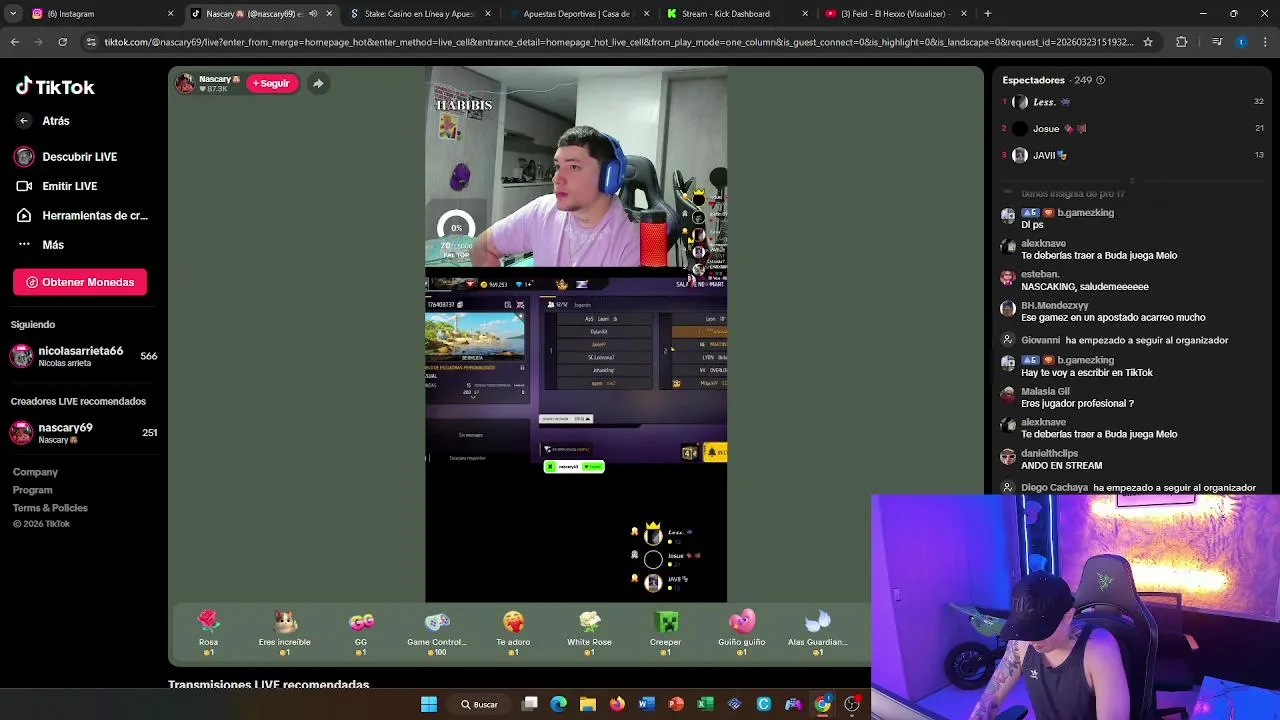
Task: Open the Windows Start menu
Action: [x=429, y=705]
